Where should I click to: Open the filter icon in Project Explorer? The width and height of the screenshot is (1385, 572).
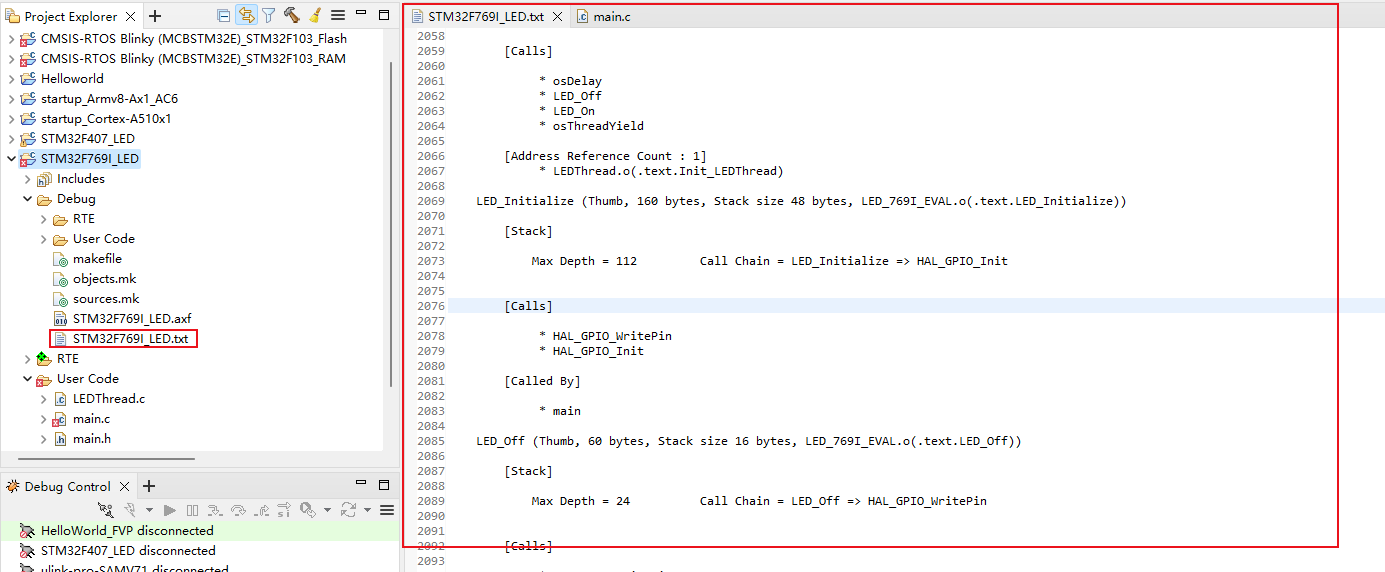tap(268, 16)
